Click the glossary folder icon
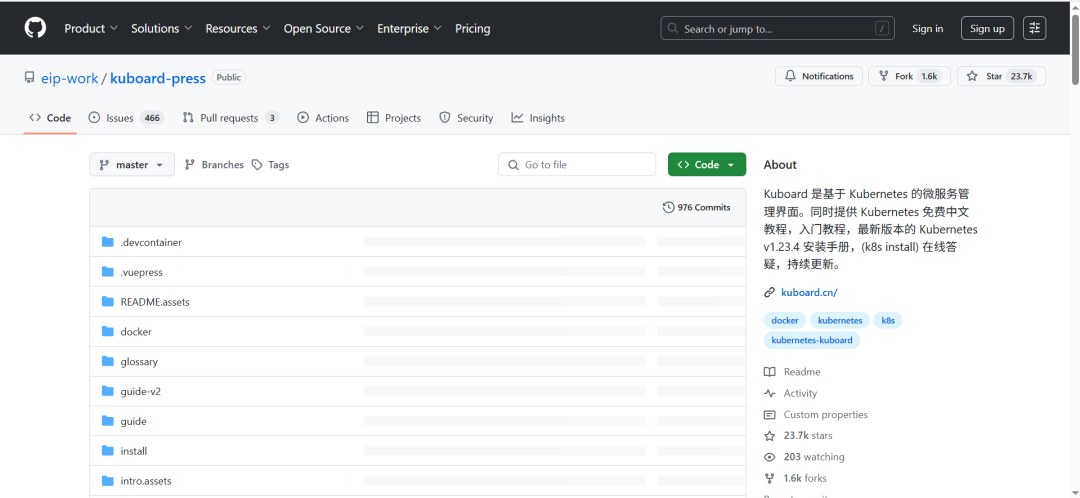The width and height of the screenshot is (1080, 498). point(107,361)
